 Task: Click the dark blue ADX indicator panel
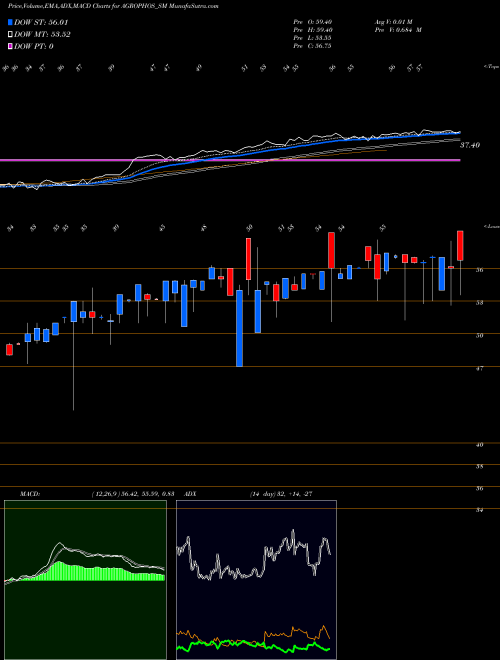(256, 580)
